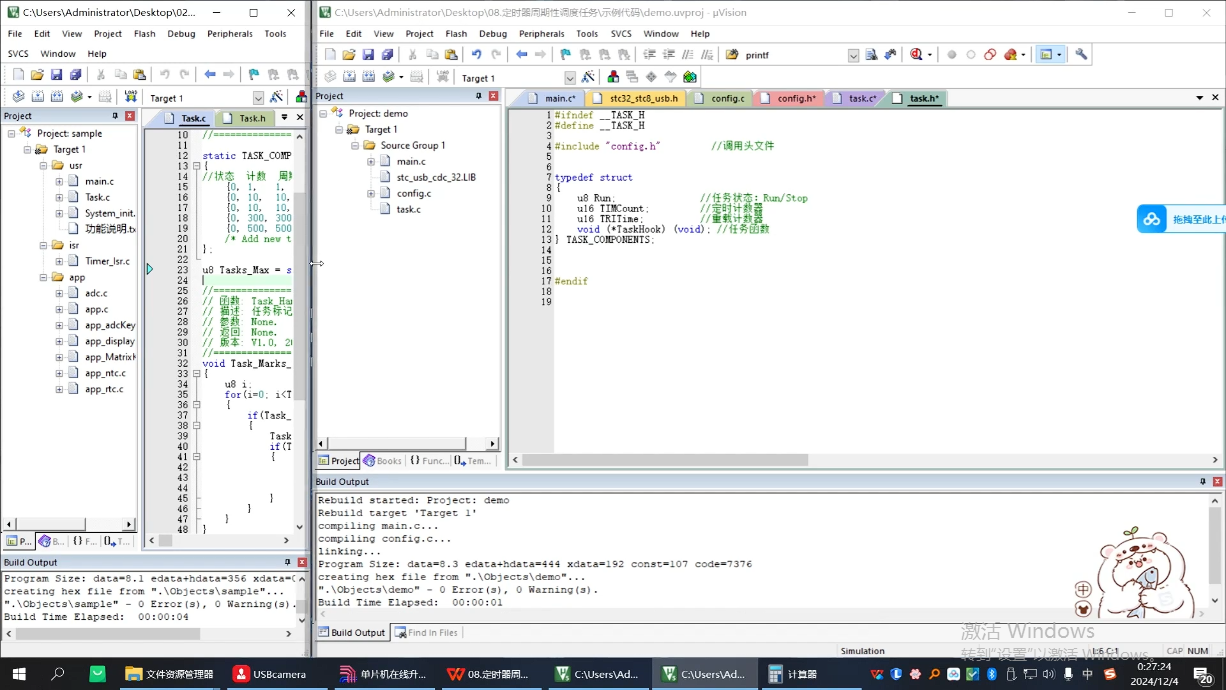This screenshot has height=690, width=1226.
Task: Close demo window Project panel
Action: [493, 96]
